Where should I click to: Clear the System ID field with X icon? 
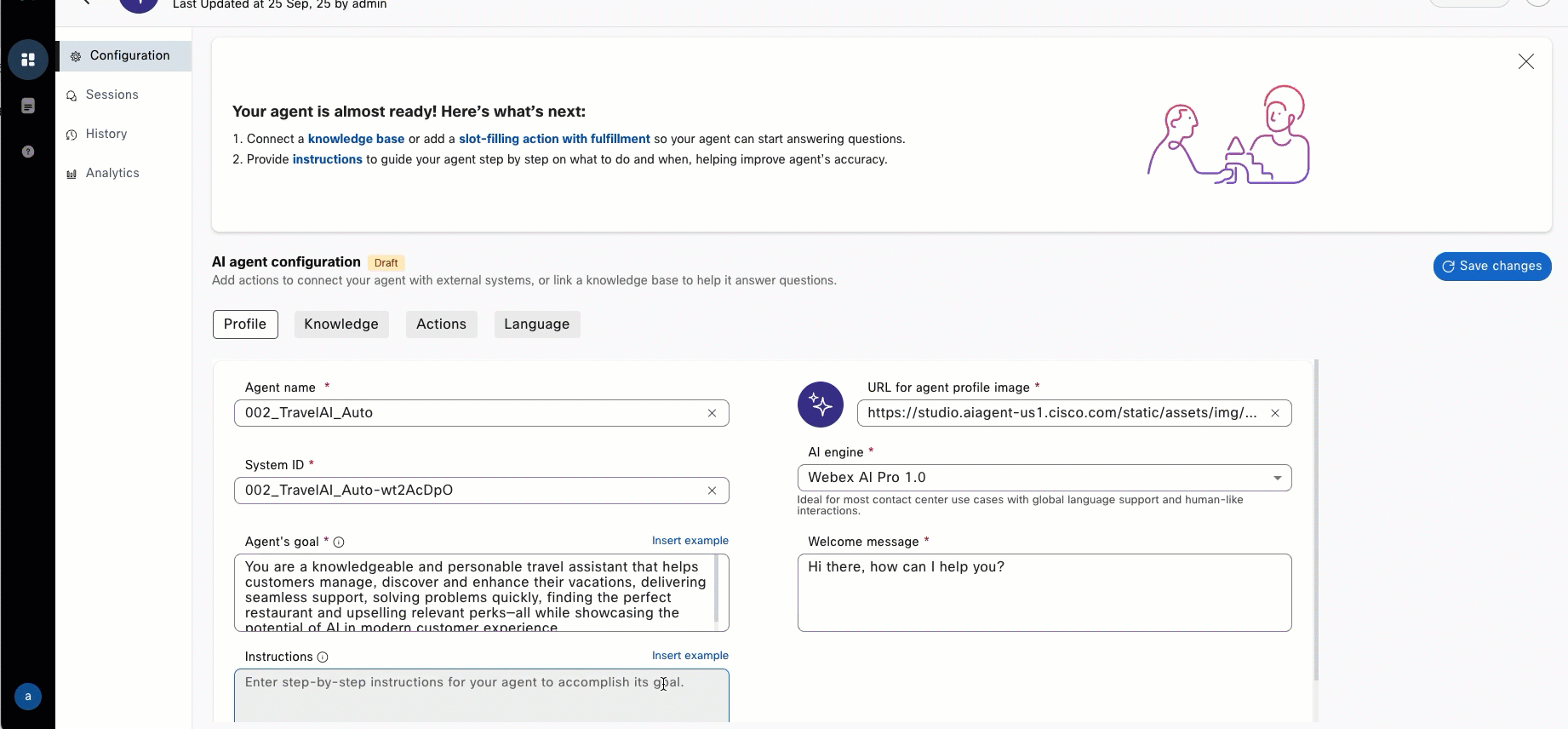tap(712, 491)
